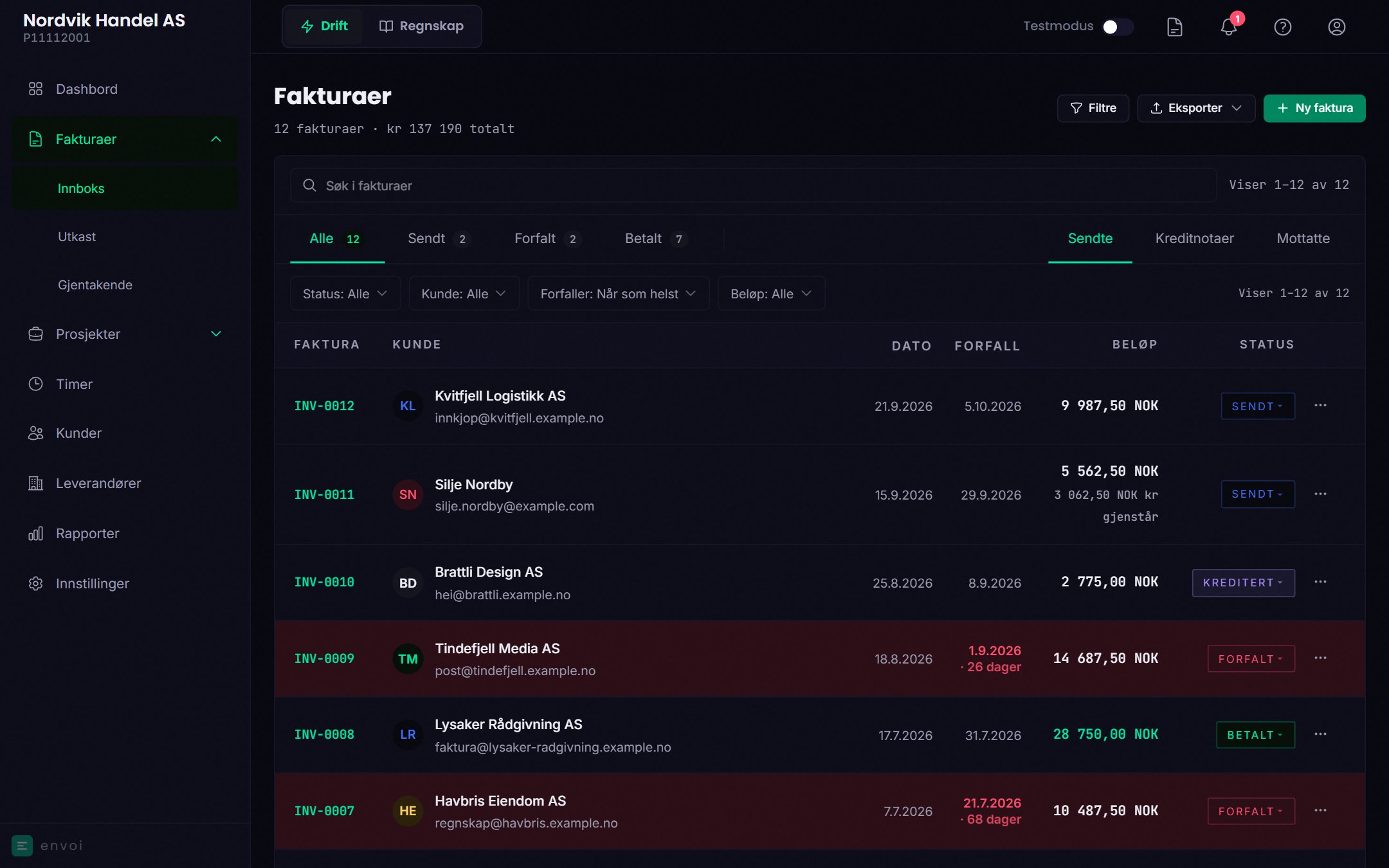Click the Søk i fakturaer search field
This screenshot has width=1389, height=868.
click(x=753, y=185)
